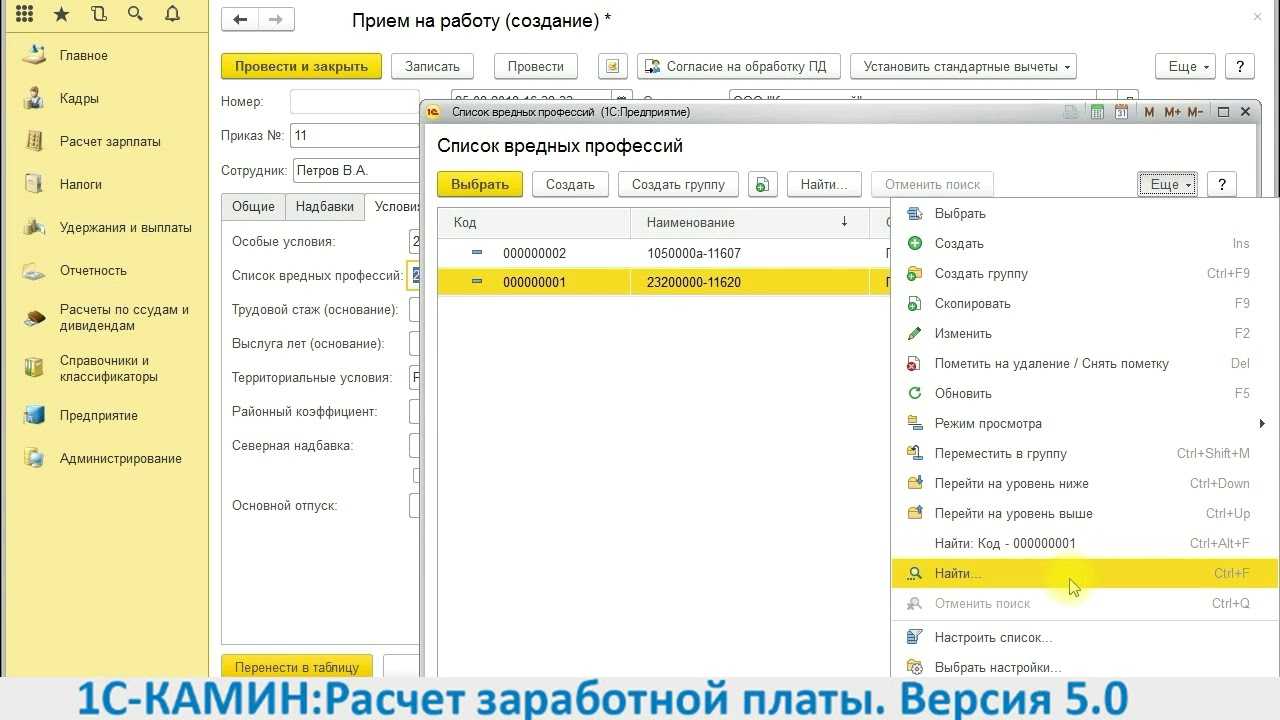Click the Найти... toolbar button
Viewport: 1280px width, 720px height.
point(824,184)
